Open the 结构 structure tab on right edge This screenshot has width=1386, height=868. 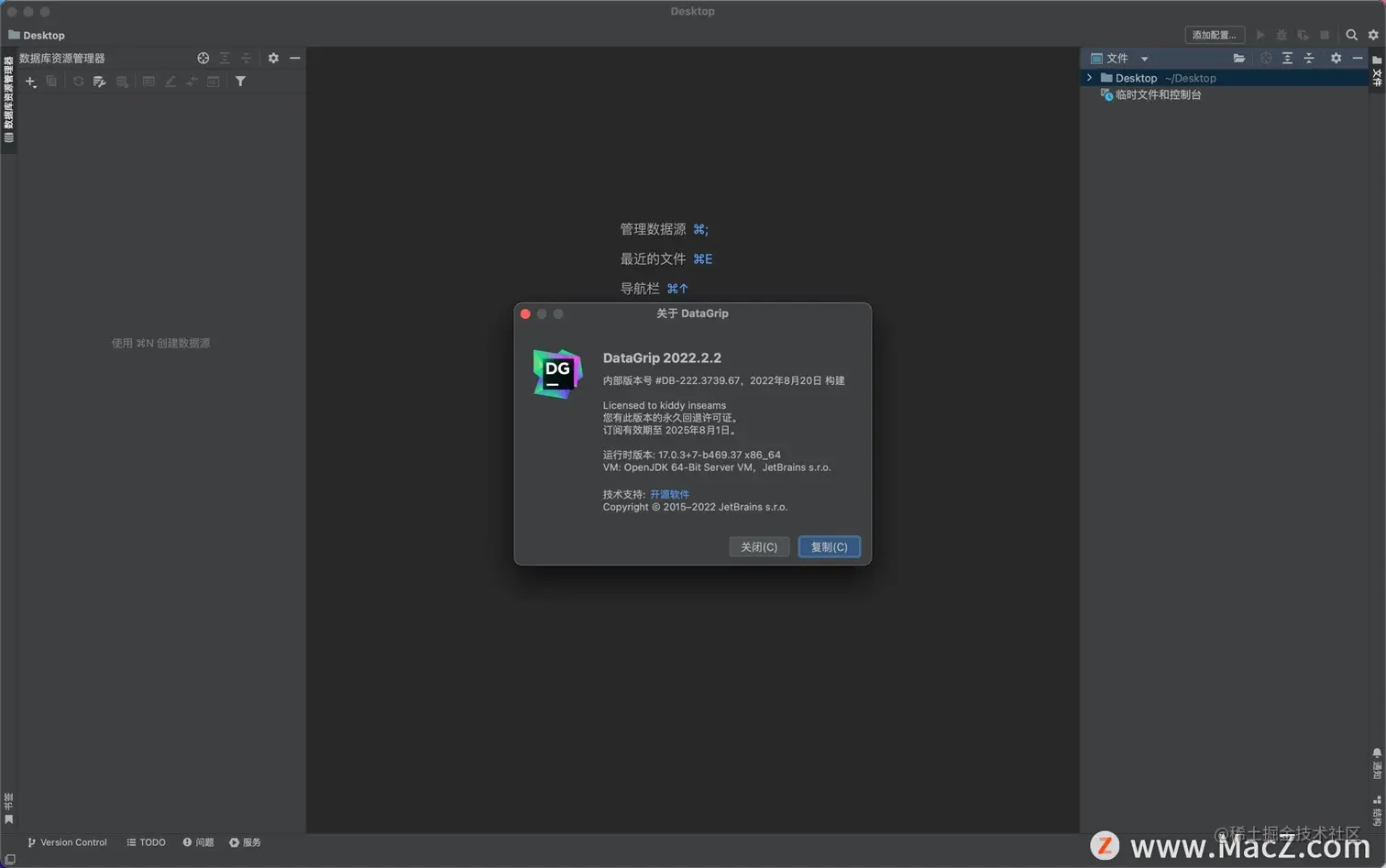1377,810
